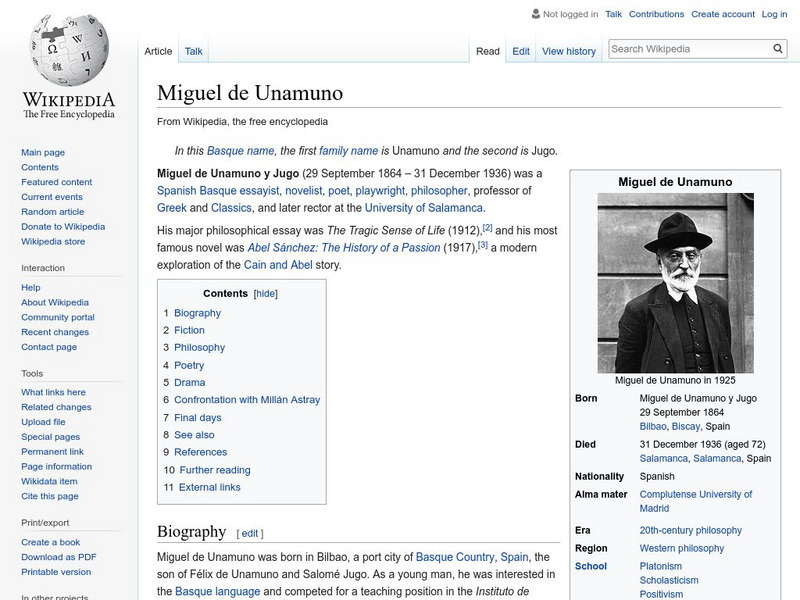Click inside the Search Wikipedia field

pyautogui.click(x=688, y=49)
